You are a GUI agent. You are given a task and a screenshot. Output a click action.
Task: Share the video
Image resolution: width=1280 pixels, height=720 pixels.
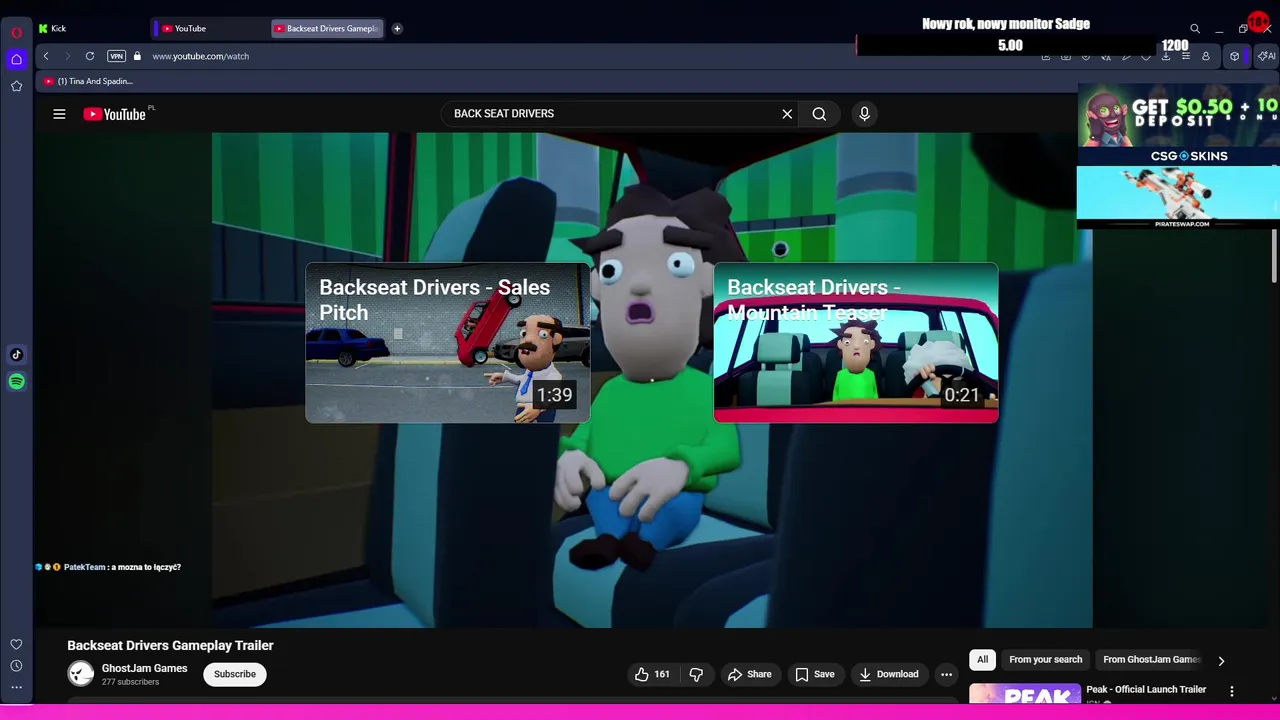point(750,674)
